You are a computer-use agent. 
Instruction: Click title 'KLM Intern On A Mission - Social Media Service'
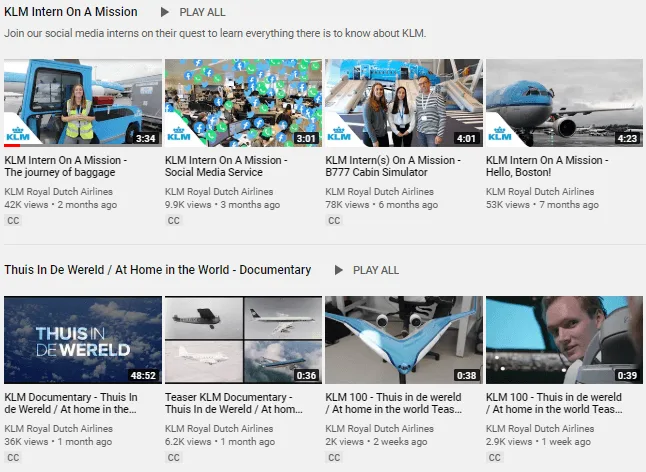coord(226,166)
